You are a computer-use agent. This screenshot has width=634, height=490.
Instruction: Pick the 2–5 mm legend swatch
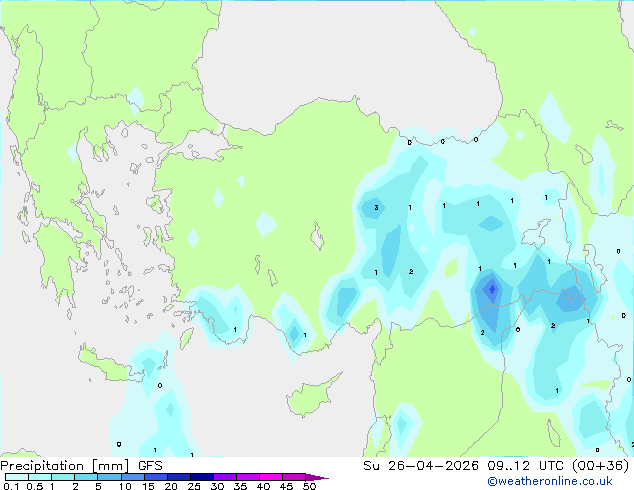[86, 477]
